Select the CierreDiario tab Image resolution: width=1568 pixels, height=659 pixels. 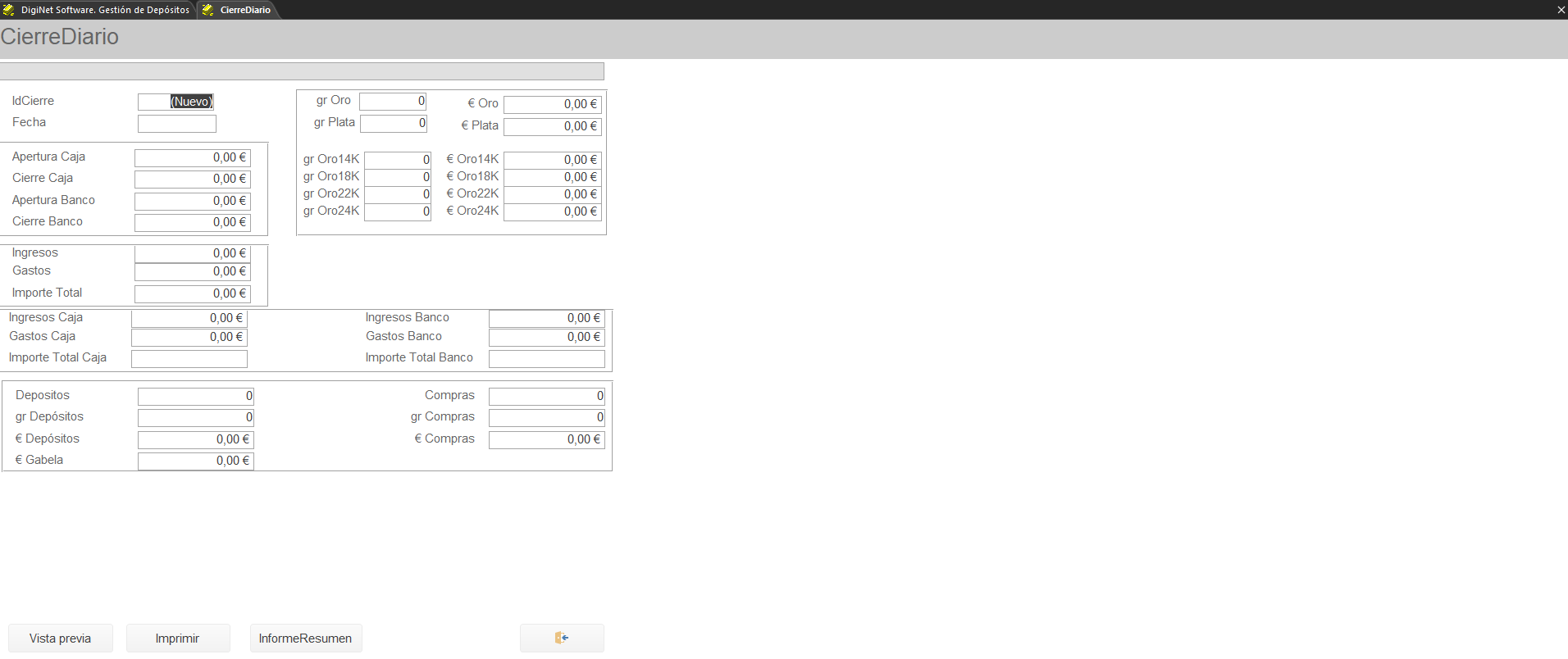(x=238, y=10)
